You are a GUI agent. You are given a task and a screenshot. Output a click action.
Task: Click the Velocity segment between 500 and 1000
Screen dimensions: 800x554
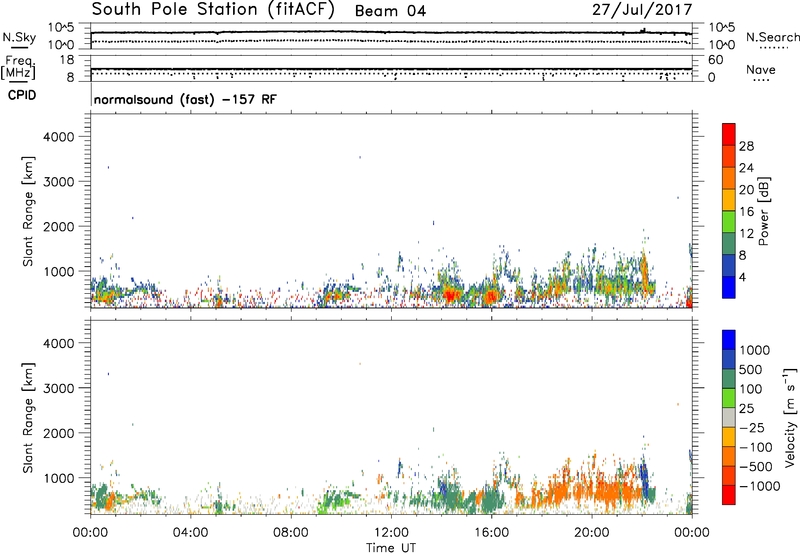(x=729, y=359)
